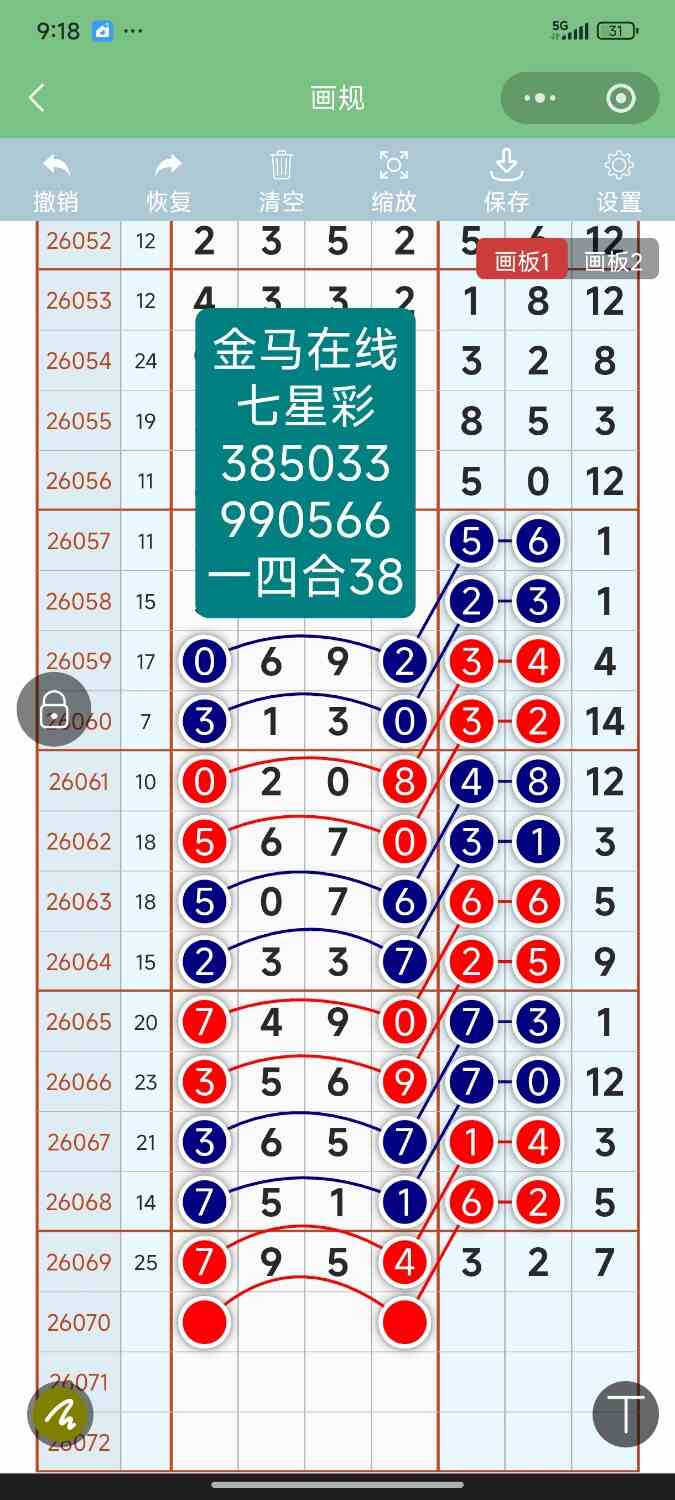Select issue number 26062
Image resolution: width=675 pixels, height=1500 pixels.
79,841
